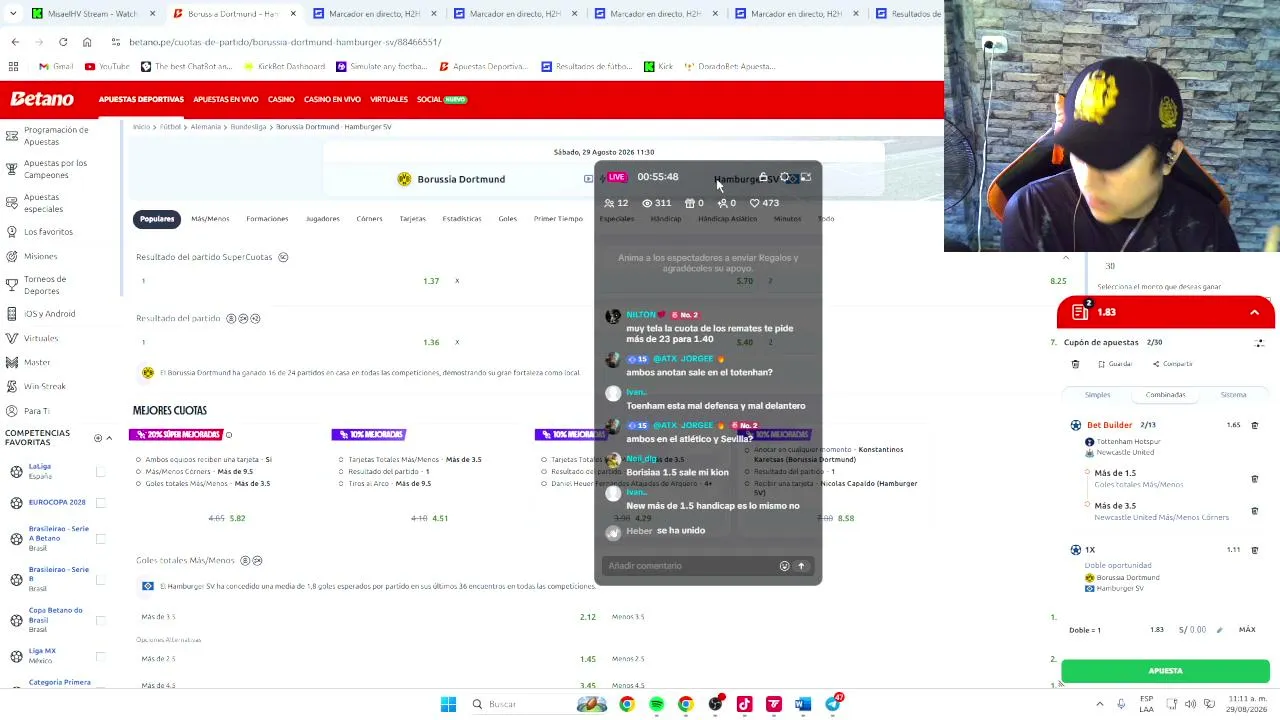Collapse the Competencias Favoritas section
Screen dimensions: 1280x720
tap(109, 438)
